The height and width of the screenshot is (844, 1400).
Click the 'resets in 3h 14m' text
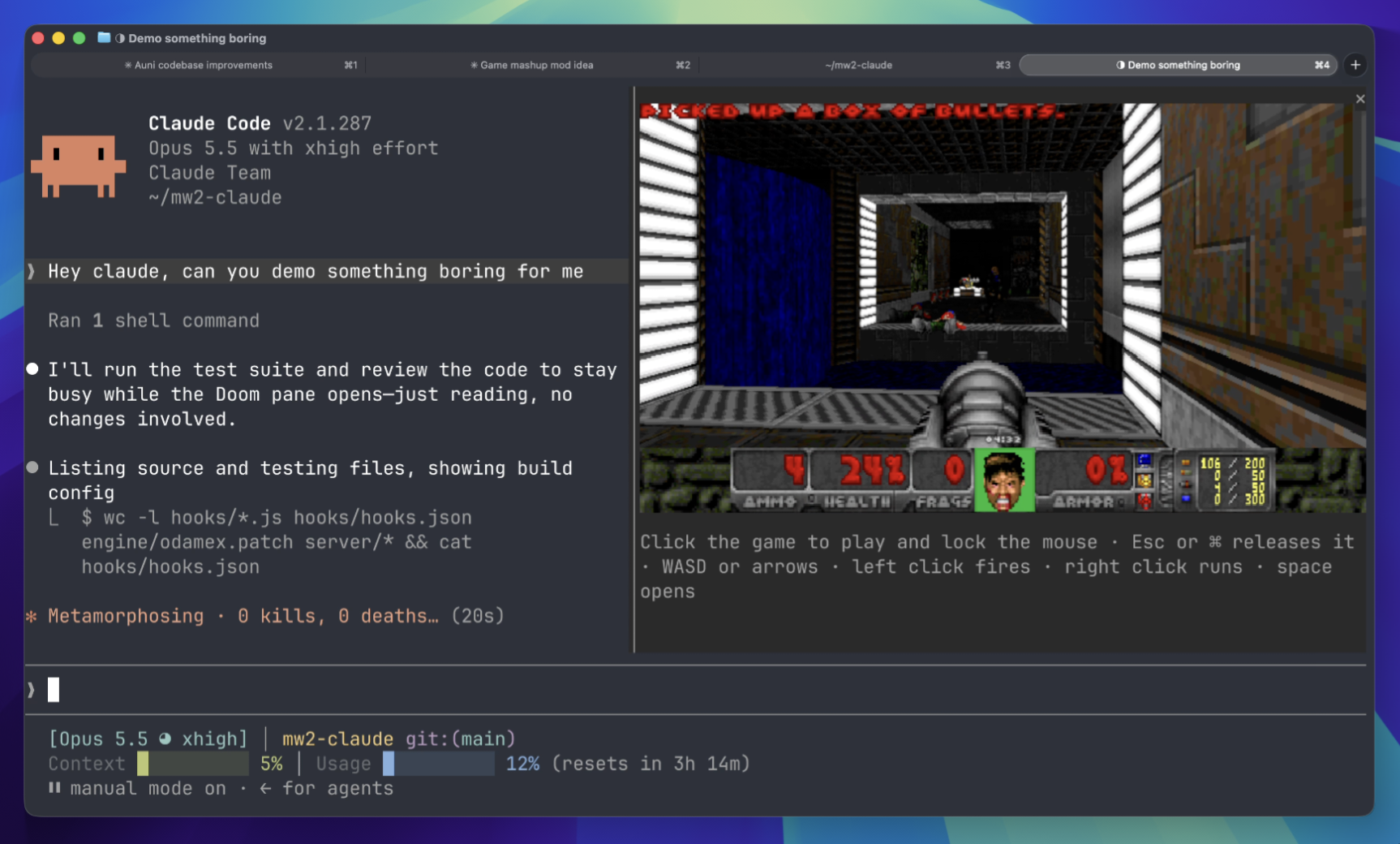point(651,764)
